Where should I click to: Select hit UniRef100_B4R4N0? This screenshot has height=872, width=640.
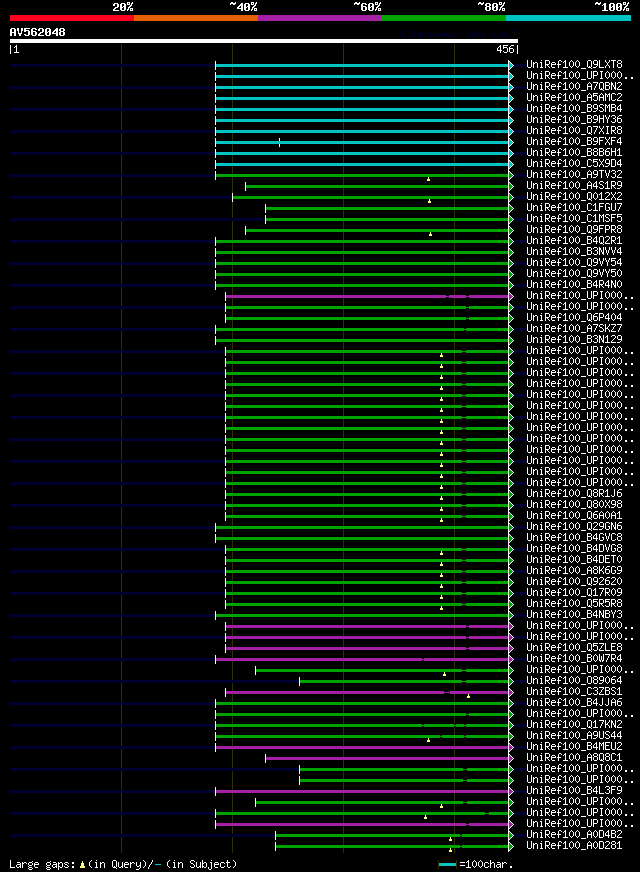coord(574,285)
